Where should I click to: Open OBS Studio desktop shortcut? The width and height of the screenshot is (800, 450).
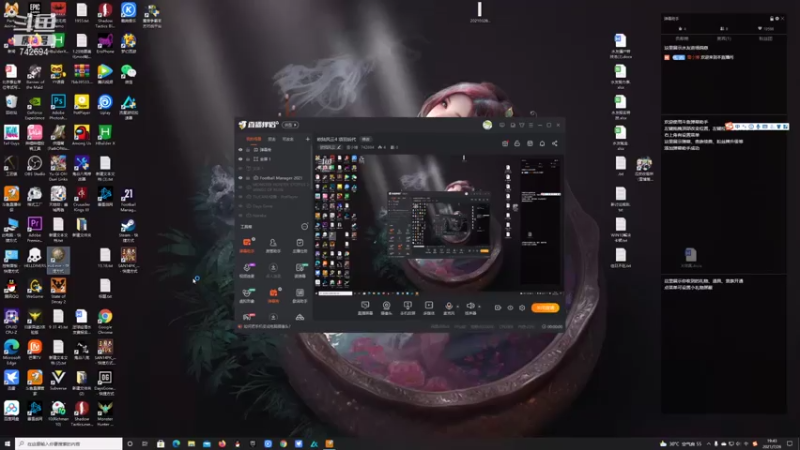coord(35,166)
